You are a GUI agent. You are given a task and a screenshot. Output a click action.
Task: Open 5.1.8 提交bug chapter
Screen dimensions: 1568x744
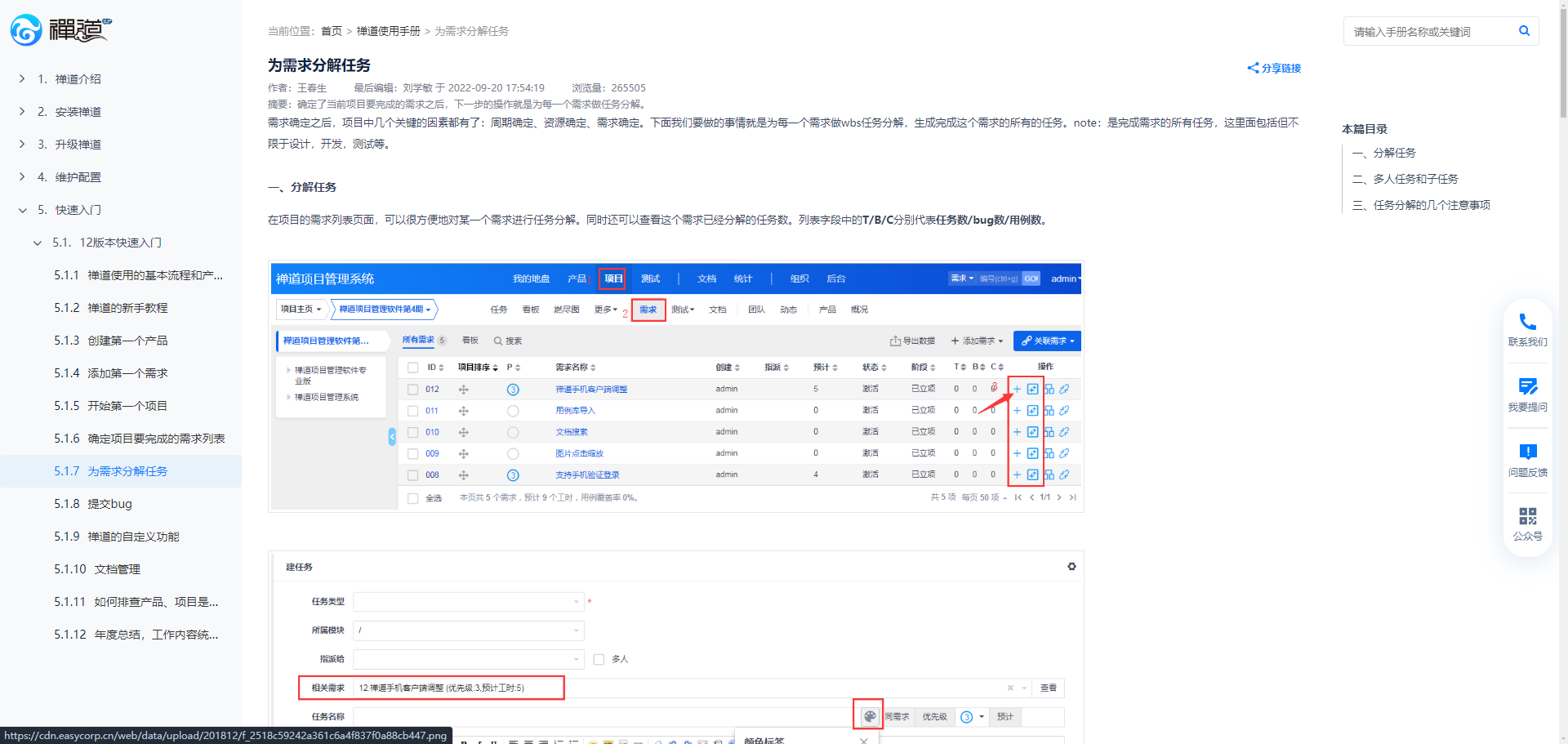(93, 504)
